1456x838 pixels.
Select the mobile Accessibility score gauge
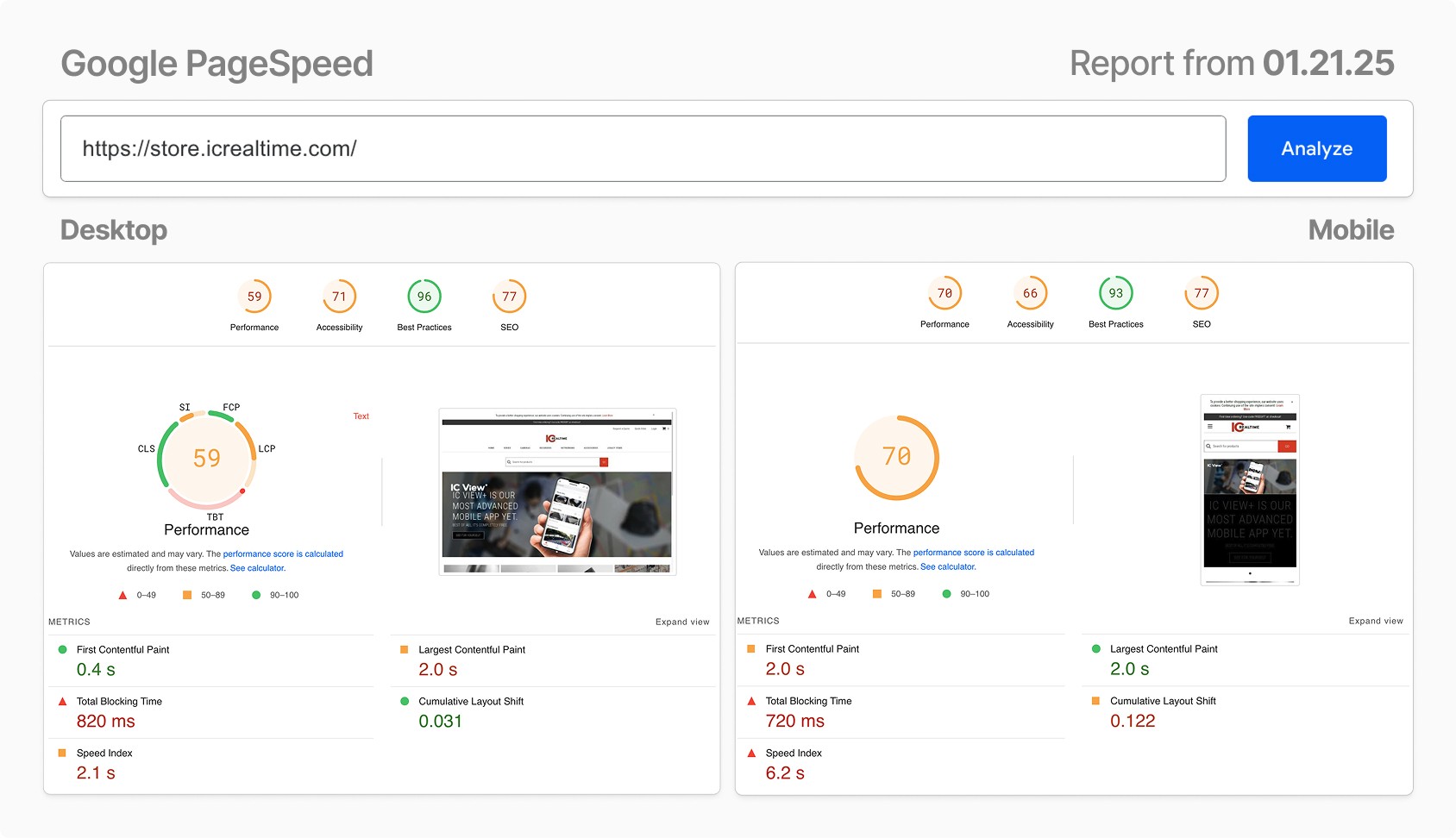click(1030, 292)
